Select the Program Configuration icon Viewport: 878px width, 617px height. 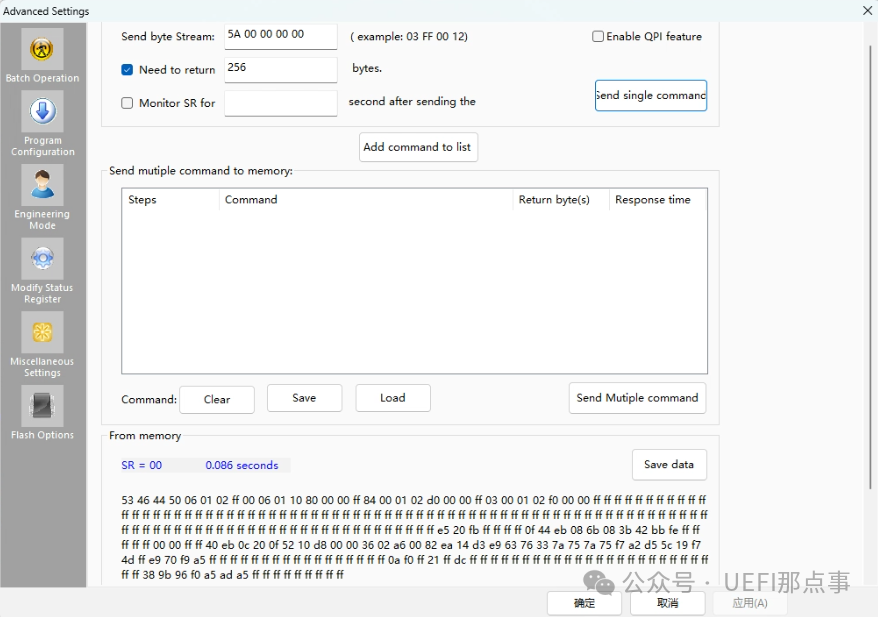pyautogui.click(x=42, y=112)
